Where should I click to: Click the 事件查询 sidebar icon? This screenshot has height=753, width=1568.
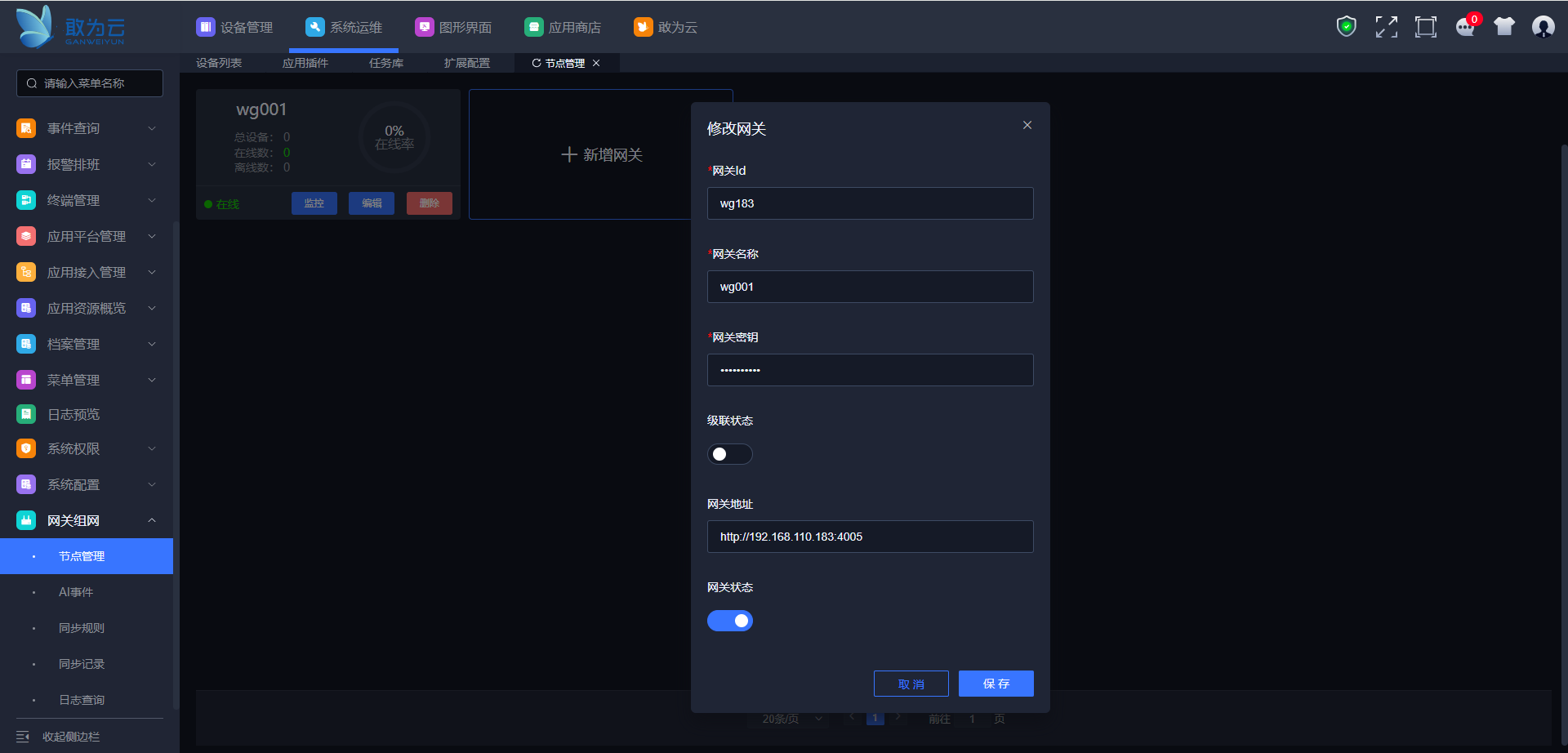click(x=26, y=128)
